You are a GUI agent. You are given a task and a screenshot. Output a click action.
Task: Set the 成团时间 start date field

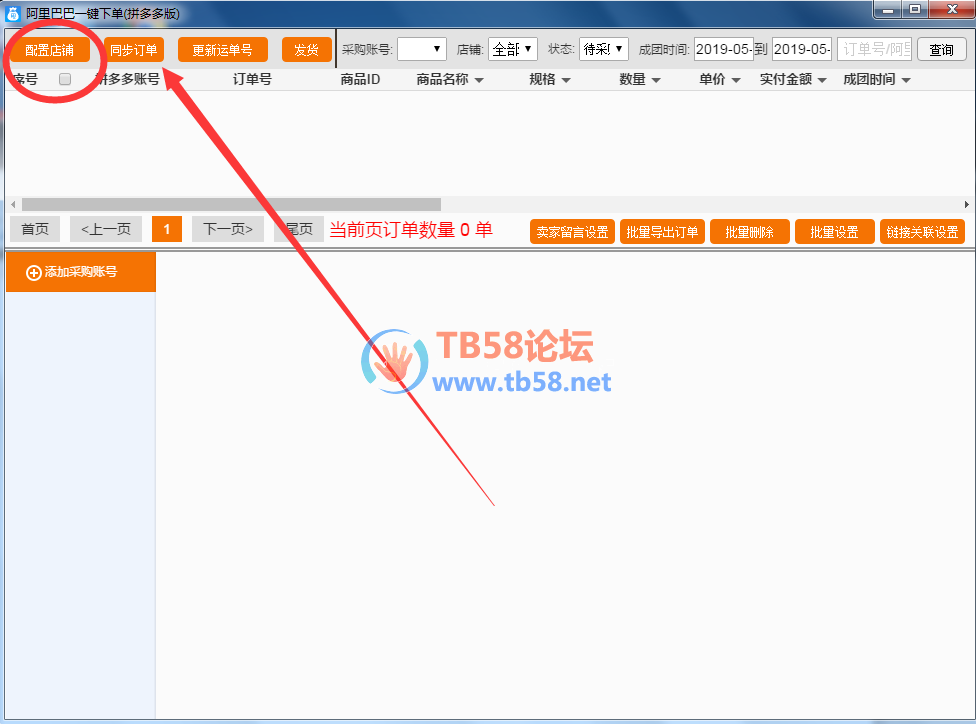[723, 49]
